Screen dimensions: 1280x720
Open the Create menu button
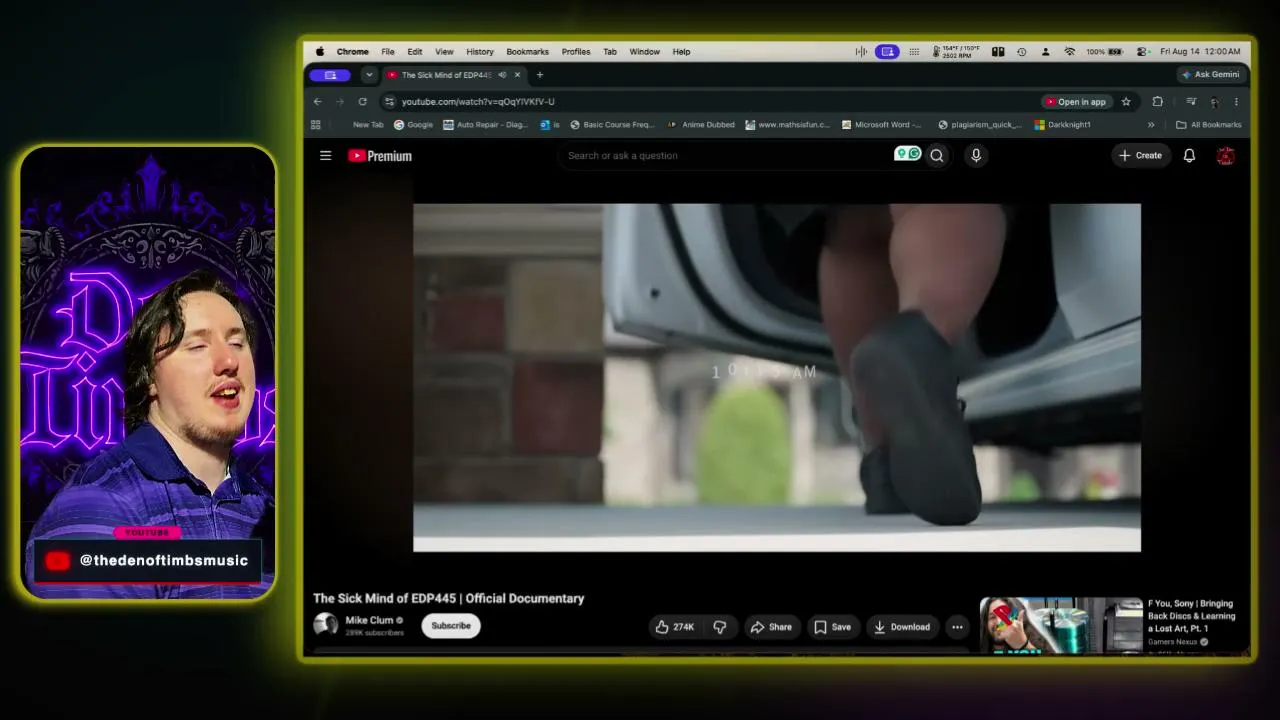[x=1140, y=155]
